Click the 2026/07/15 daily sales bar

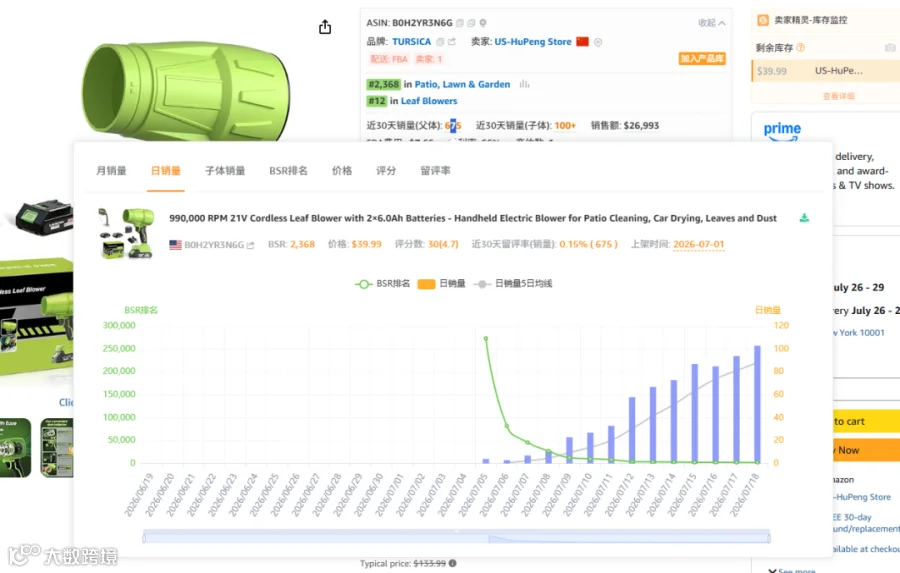pyautogui.click(x=695, y=413)
